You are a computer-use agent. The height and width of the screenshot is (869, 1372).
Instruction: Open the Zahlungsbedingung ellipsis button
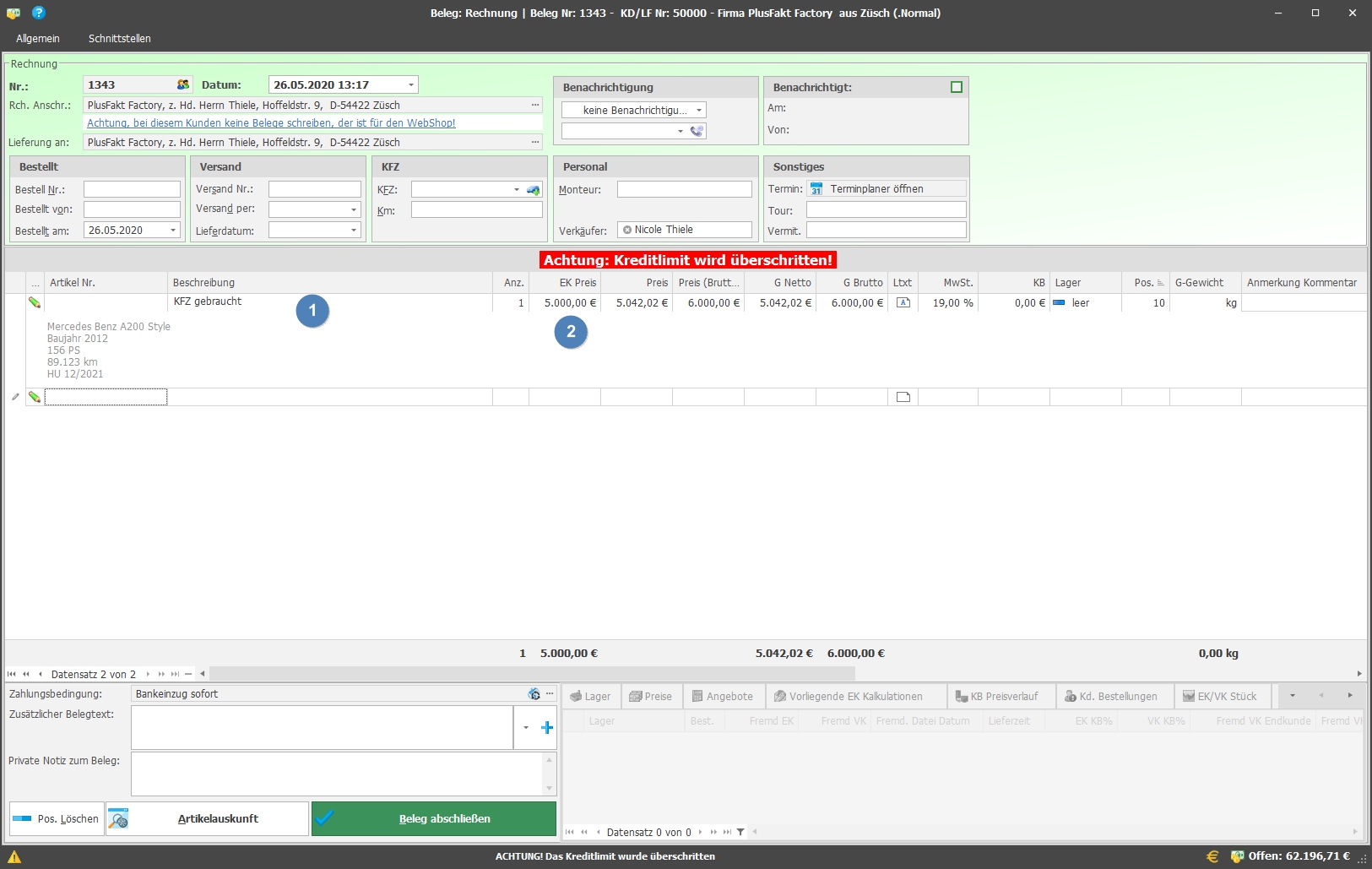coord(550,694)
